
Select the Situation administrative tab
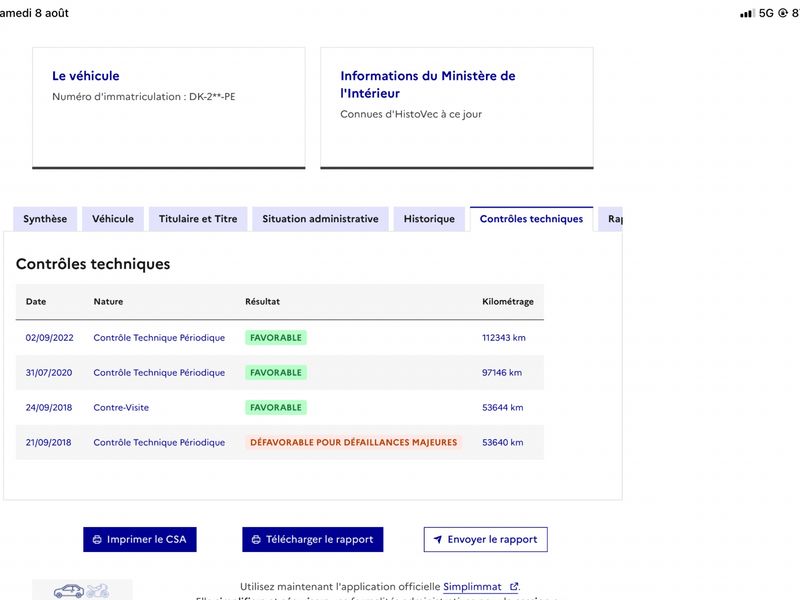(320, 219)
